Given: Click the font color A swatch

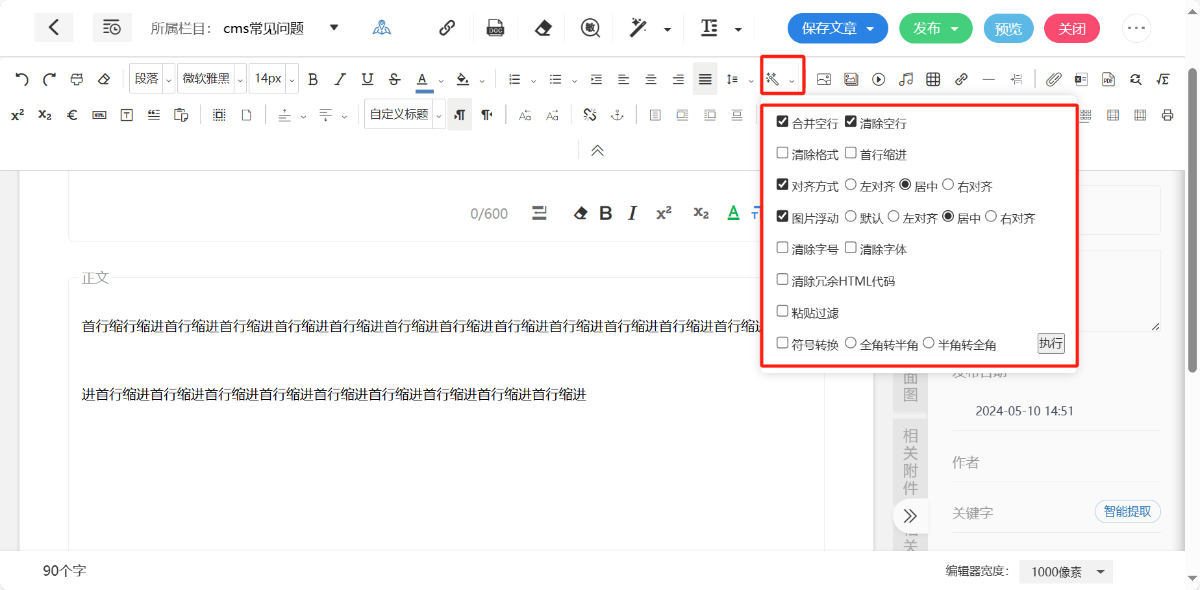Looking at the screenshot, I should (423, 79).
